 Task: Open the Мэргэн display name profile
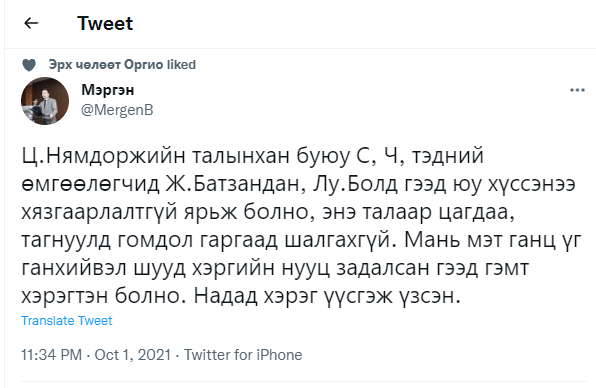108,90
